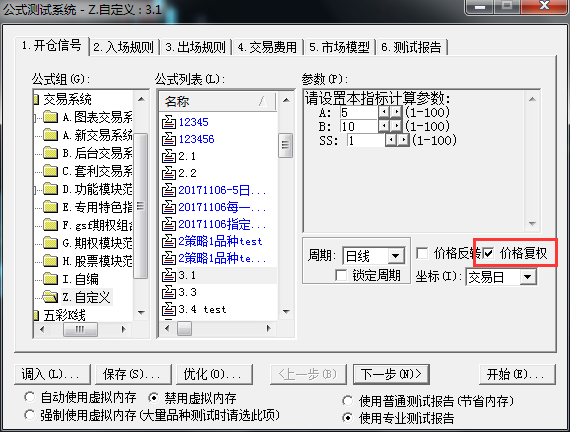Click the folder icon for E.专用特色指
Screen dimensions: 570x432
tap(51, 207)
